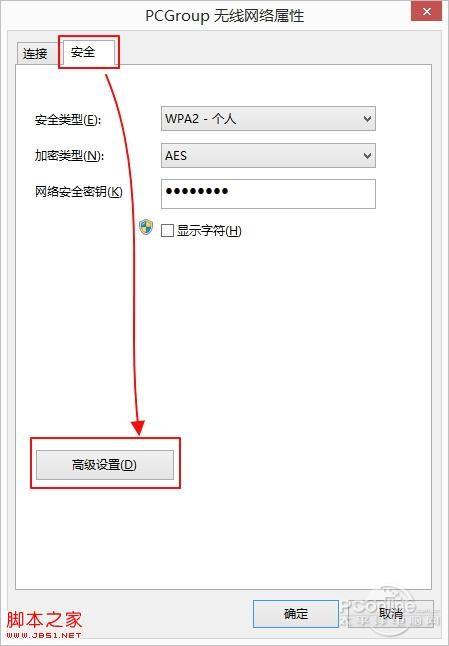Confirm with the 确定 button
The image size is (449, 646).
(296, 613)
